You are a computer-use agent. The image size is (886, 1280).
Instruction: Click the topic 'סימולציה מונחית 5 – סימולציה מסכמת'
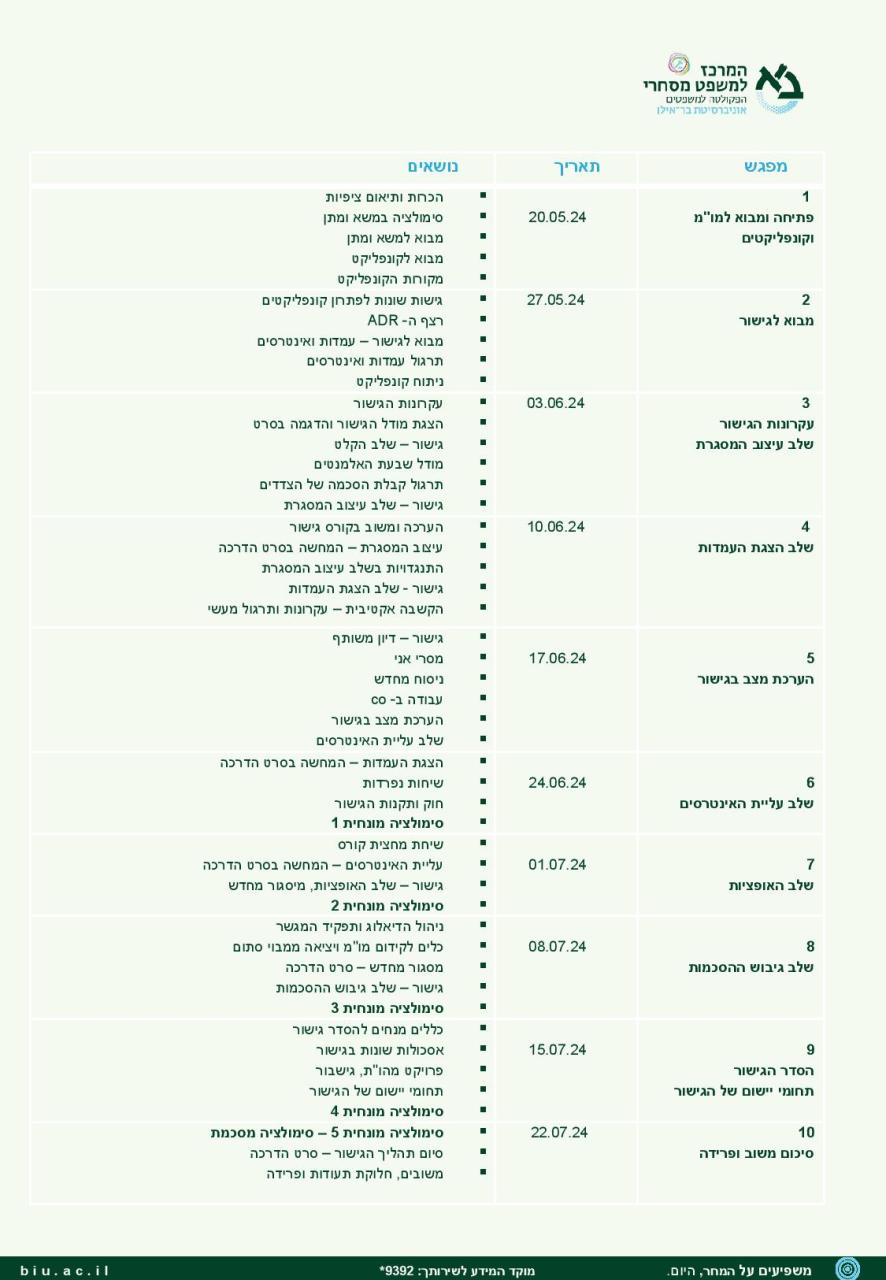(x=327, y=1133)
